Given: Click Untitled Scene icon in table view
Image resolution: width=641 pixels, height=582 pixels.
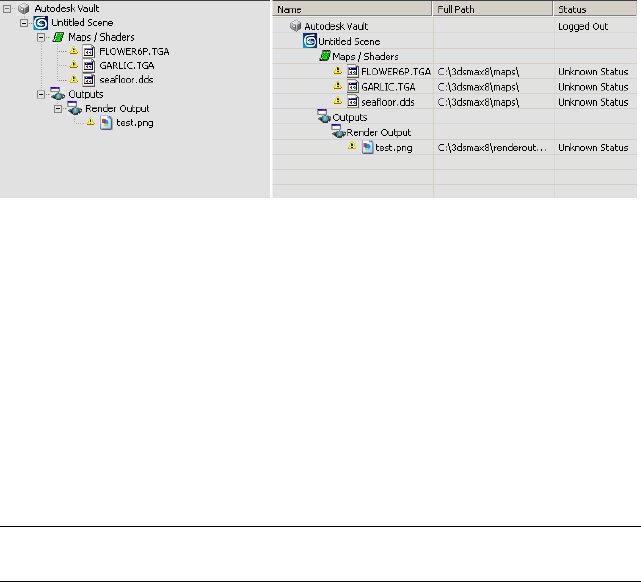Looking at the screenshot, I should [310, 41].
